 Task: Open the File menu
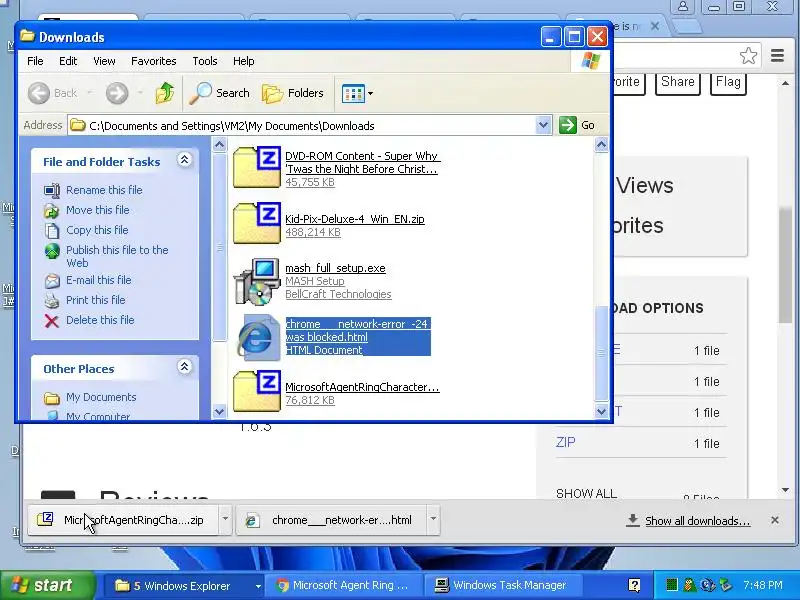35,61
